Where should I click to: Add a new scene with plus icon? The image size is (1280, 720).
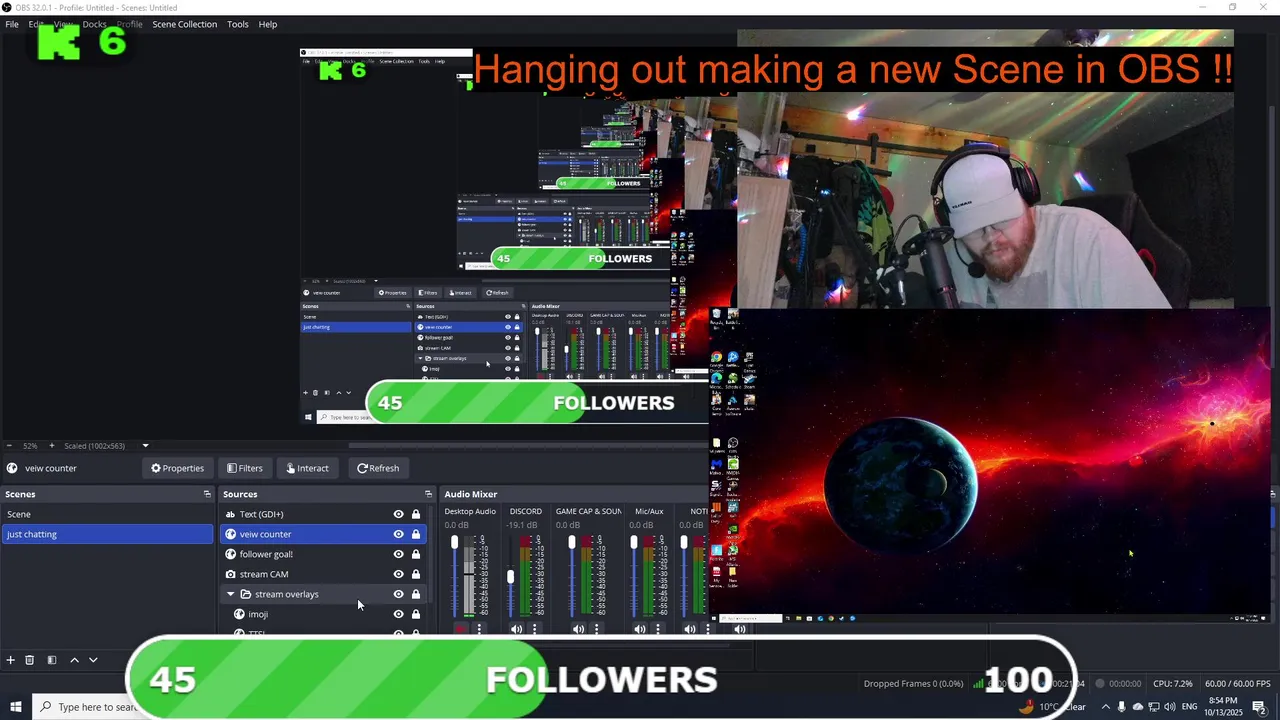pyautogui.click(x=10, y=660)
